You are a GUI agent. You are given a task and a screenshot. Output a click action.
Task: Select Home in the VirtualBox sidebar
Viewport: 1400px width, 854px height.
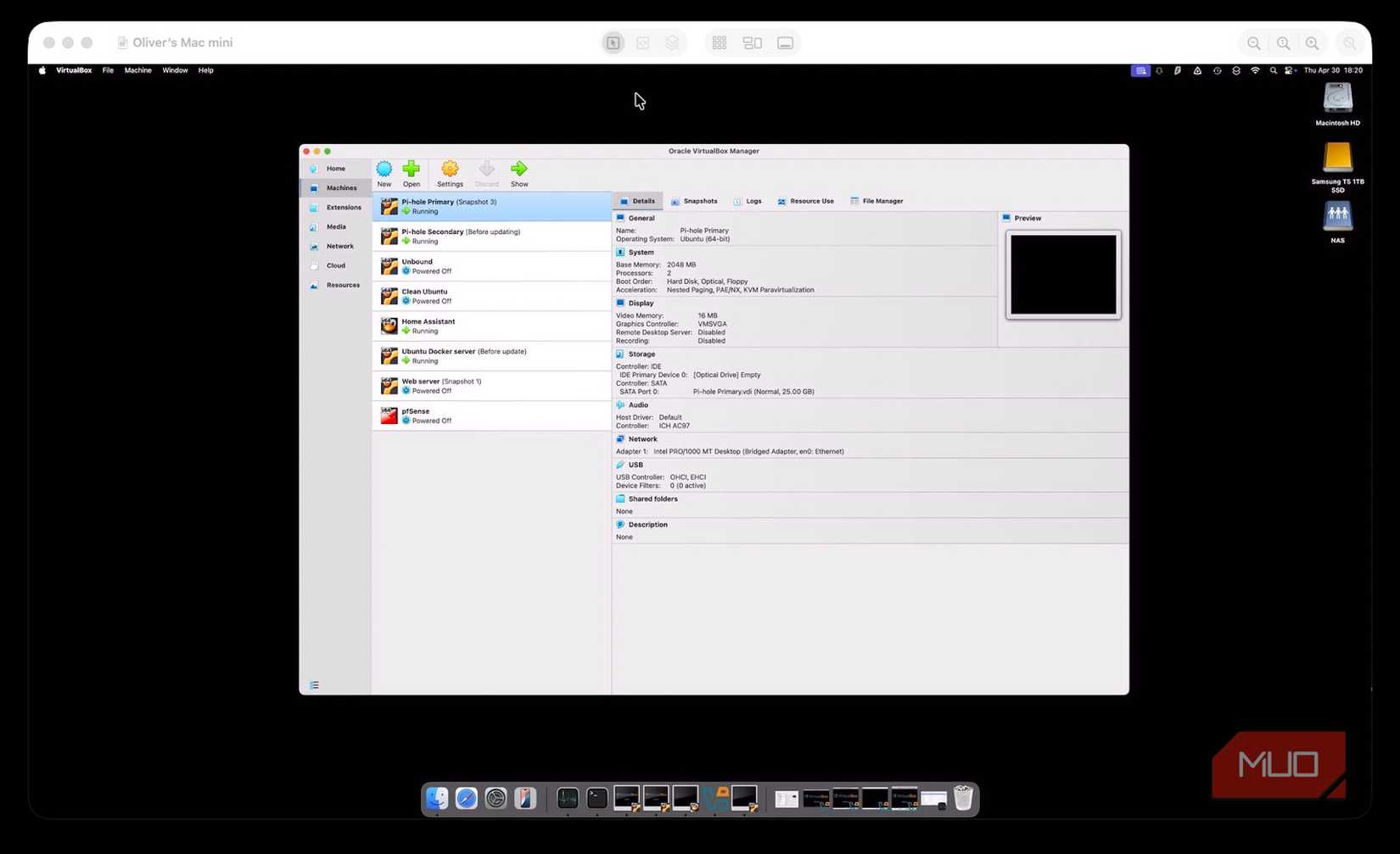coord(335,169)
